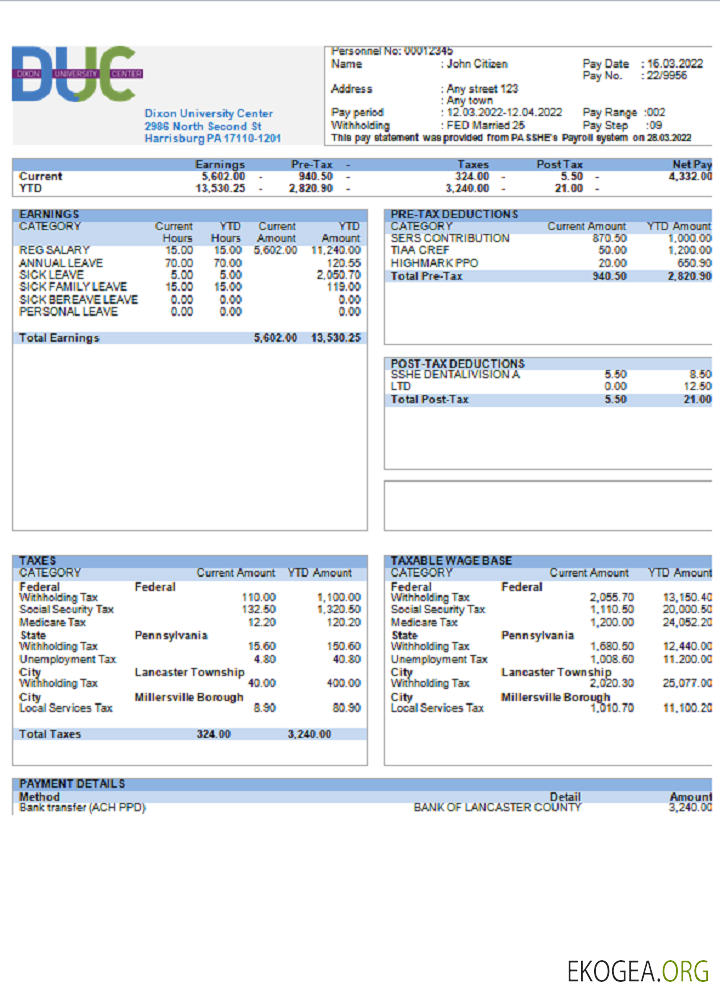
Task: Click the BANK OF LANCASTER COUNTY detail
Action: (496, 807)
